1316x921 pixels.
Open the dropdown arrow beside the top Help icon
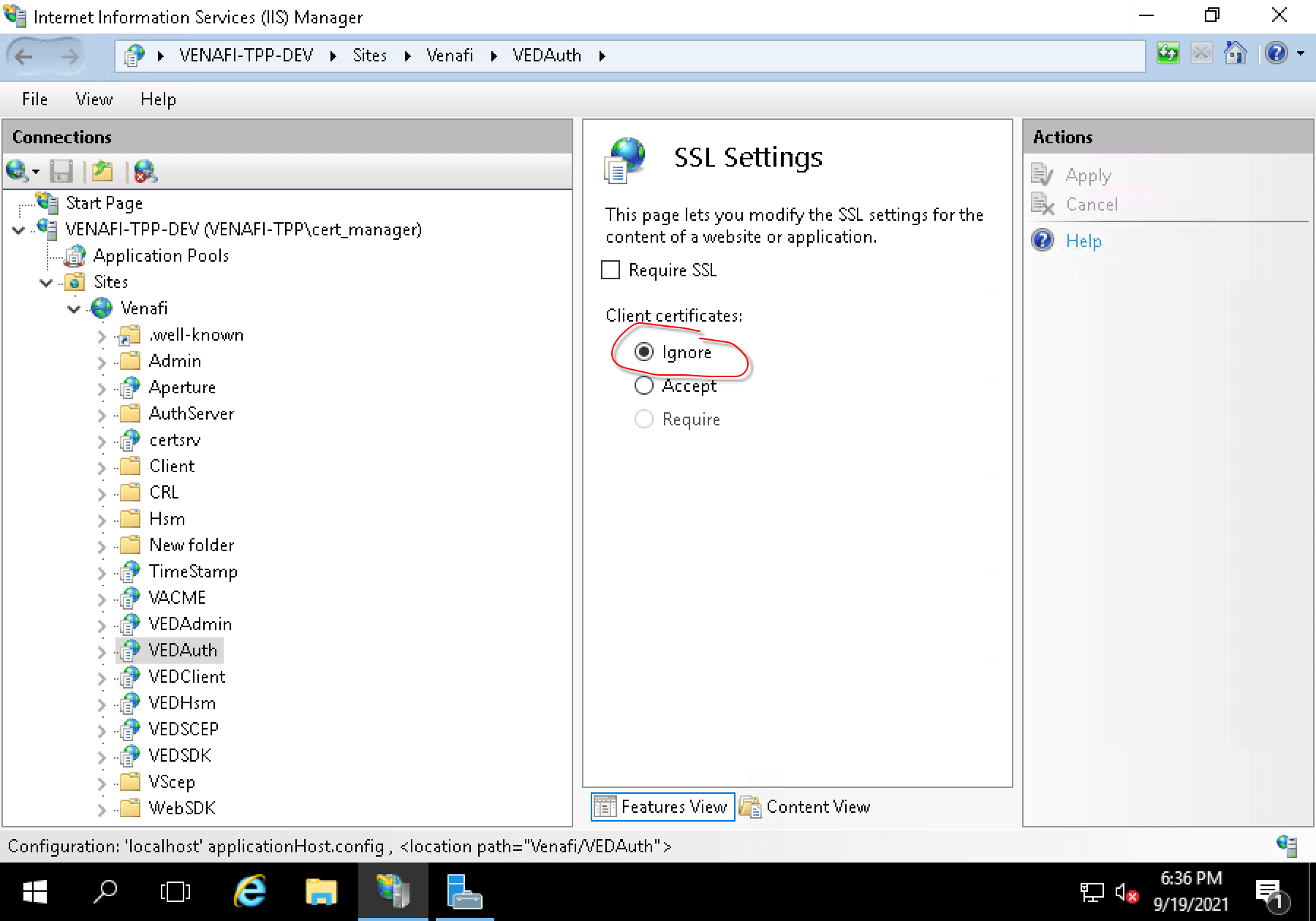[x=1301, y=53]
